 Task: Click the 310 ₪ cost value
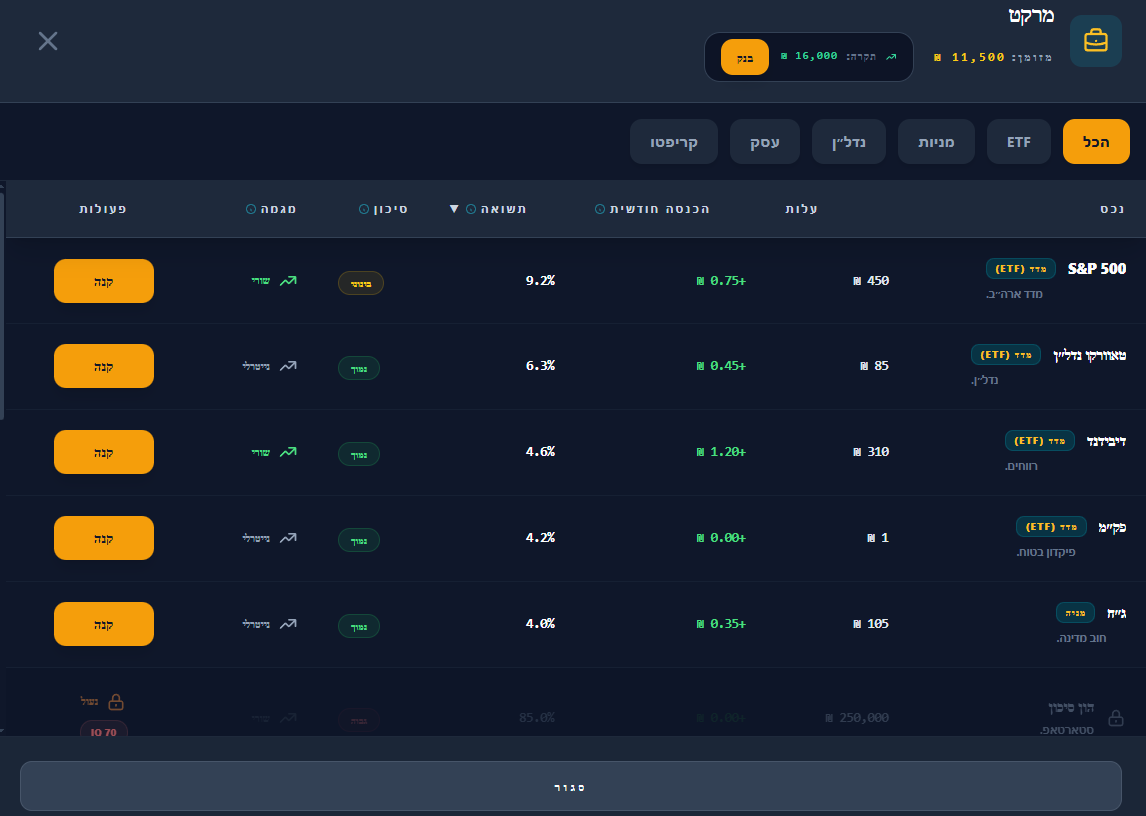[x=870, y=452]
